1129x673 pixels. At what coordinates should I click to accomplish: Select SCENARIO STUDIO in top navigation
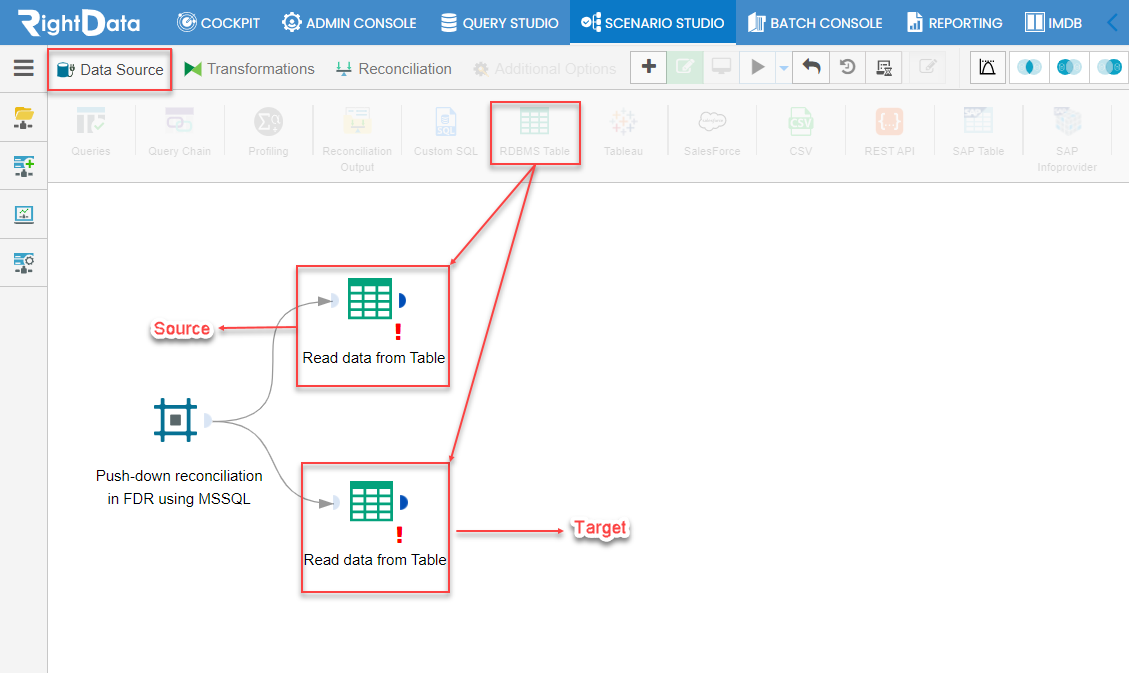653,22
